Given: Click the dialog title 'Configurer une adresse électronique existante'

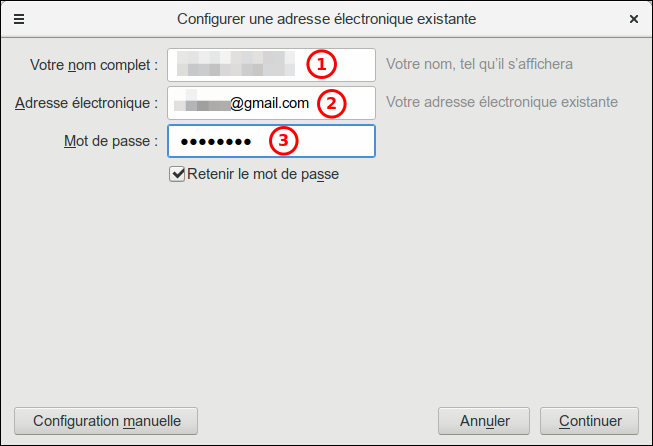Looking at the screenshot, I should [326, 19].
